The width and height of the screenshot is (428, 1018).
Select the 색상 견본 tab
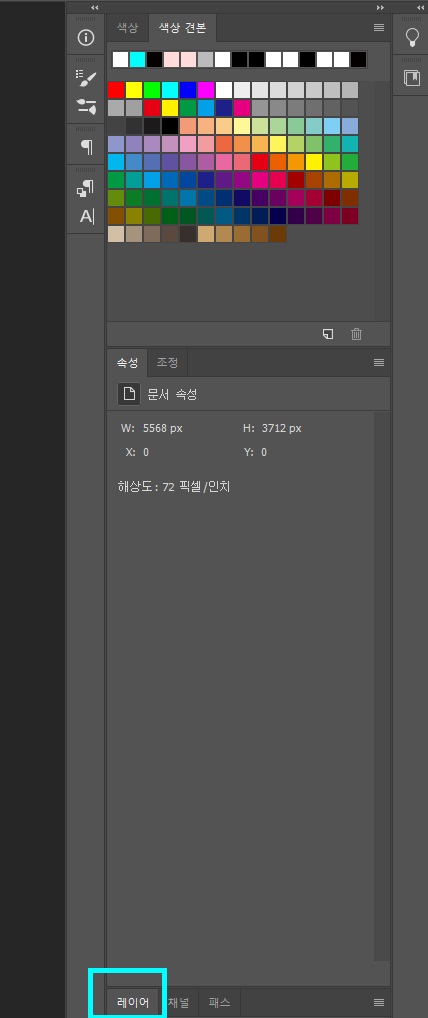(183, 28)
